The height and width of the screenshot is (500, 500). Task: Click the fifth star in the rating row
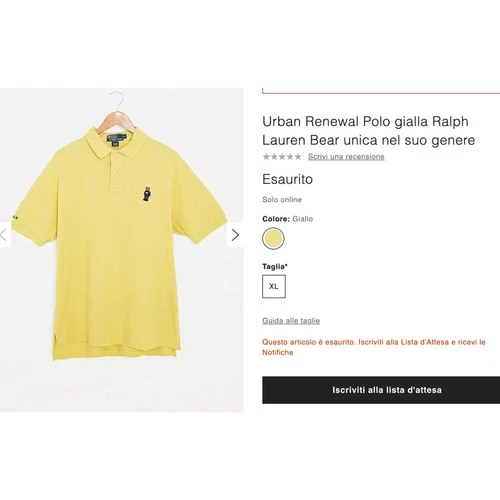pos(298,156)
